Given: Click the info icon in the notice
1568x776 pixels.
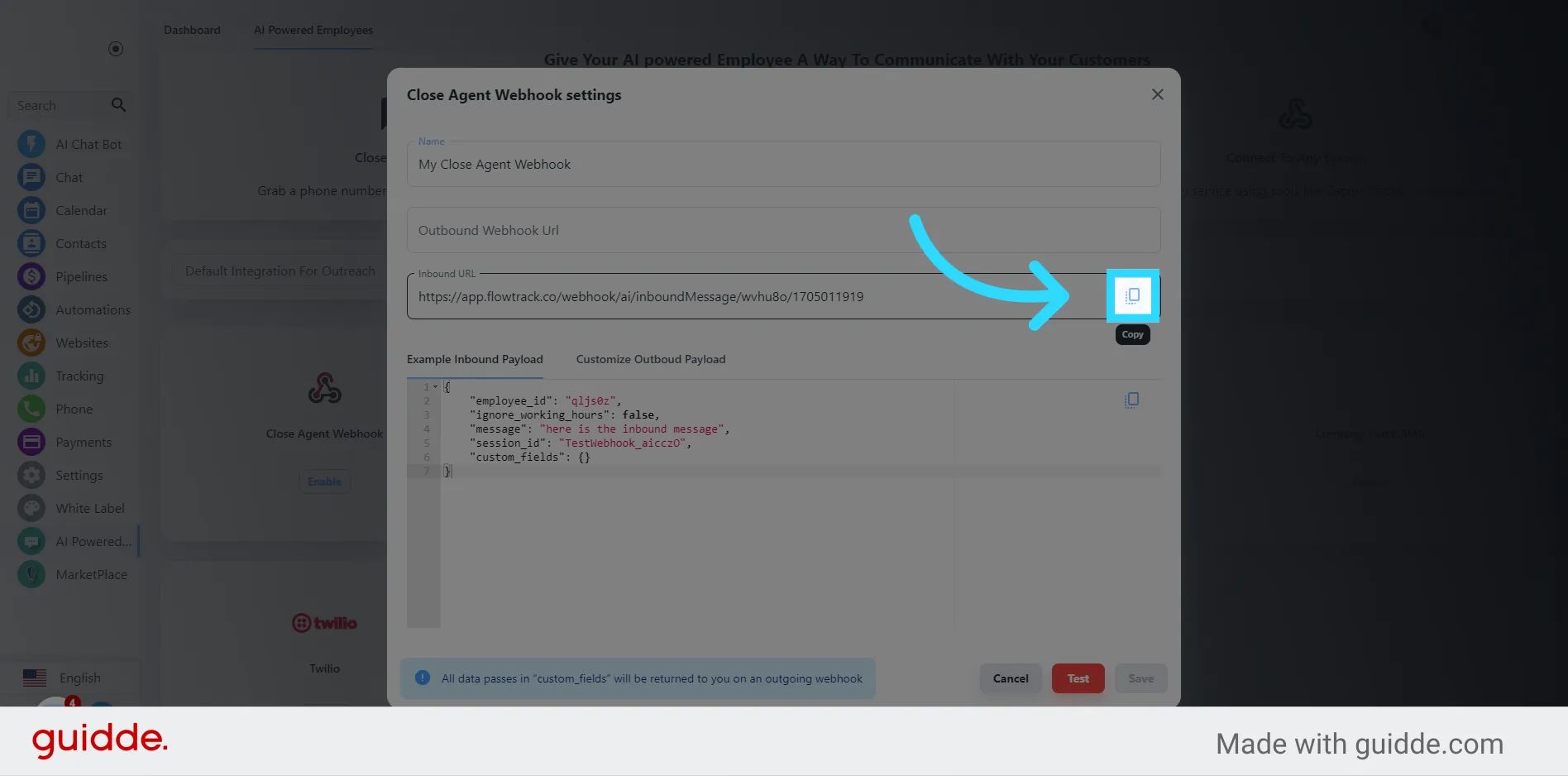Looking at the screenshot, I should coord(423,678).
